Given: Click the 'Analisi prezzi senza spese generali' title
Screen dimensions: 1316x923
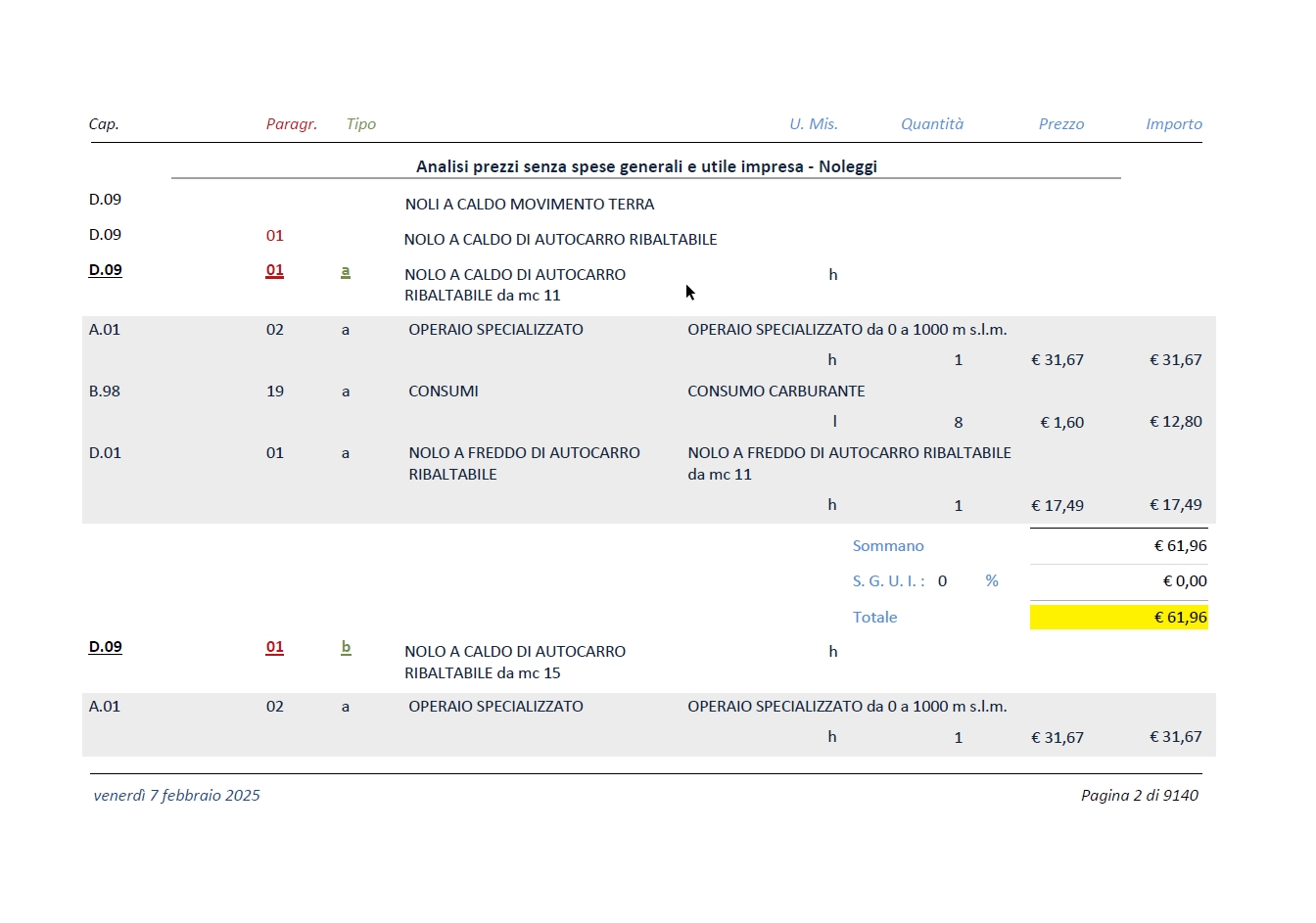Looking at the screenshot, I should point(646,166).
